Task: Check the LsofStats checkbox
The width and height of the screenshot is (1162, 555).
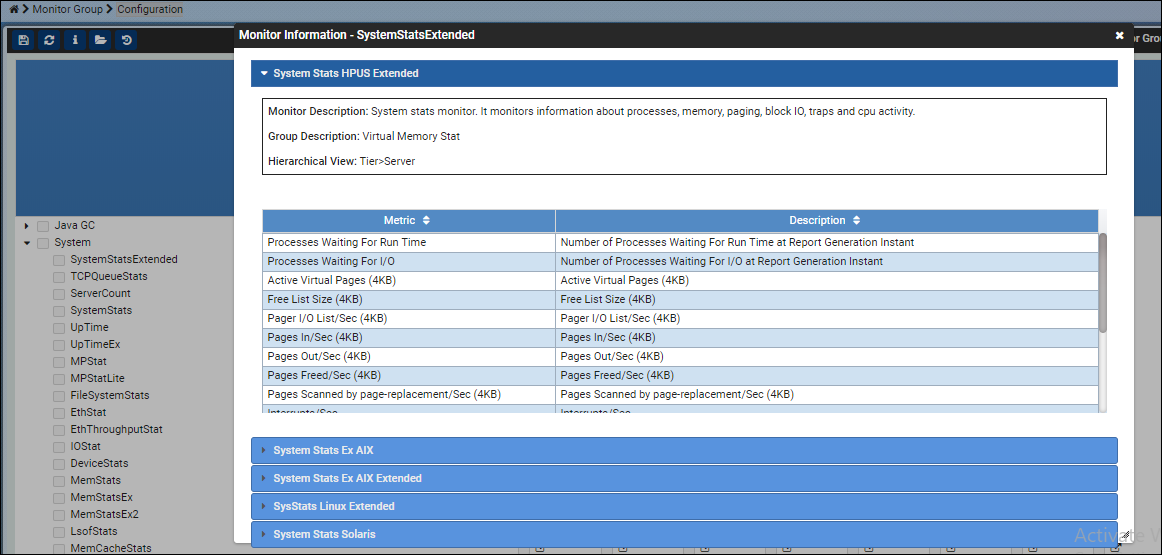Action: [x=59, y=533]
